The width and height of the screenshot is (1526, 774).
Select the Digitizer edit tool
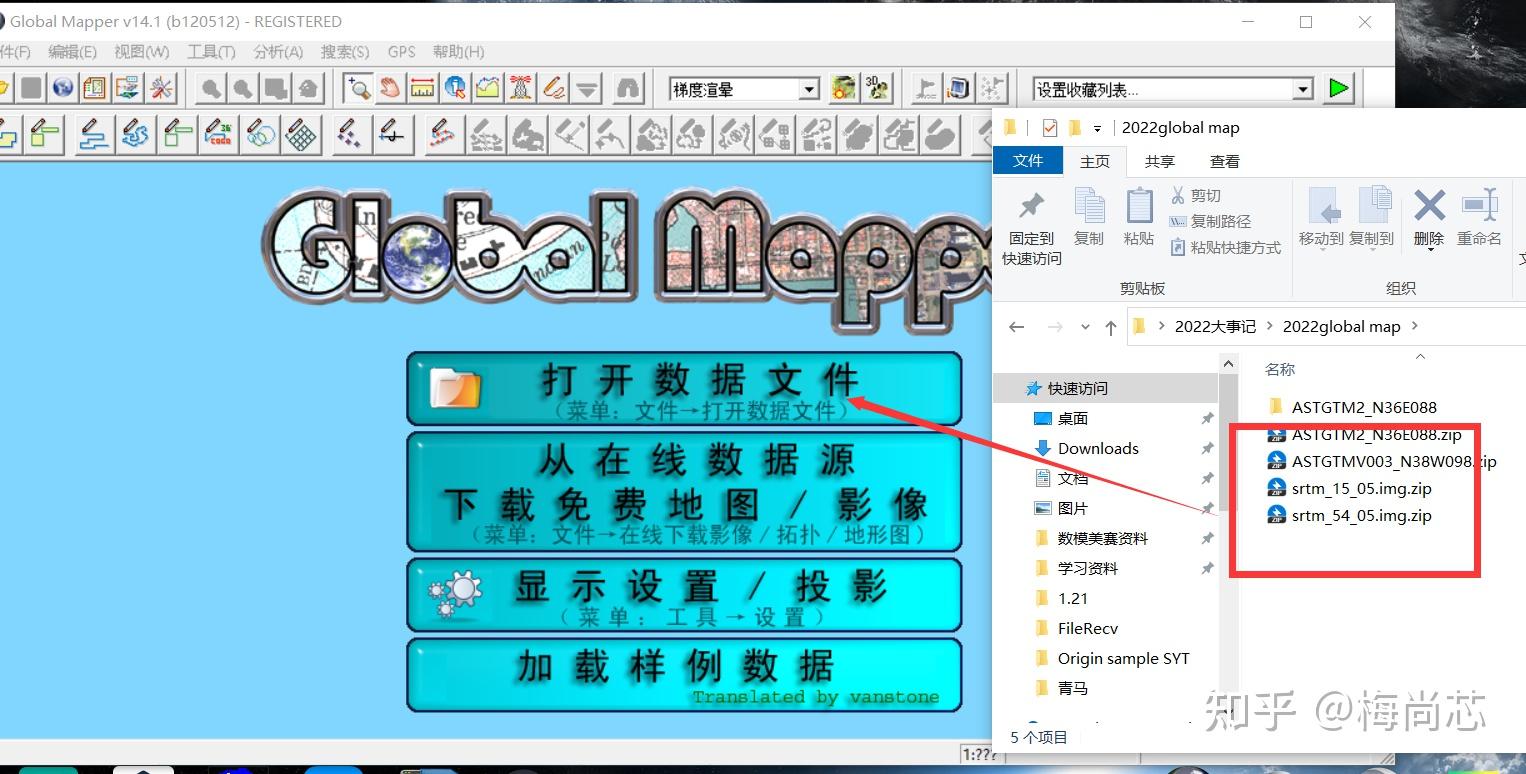coord(554,88)
